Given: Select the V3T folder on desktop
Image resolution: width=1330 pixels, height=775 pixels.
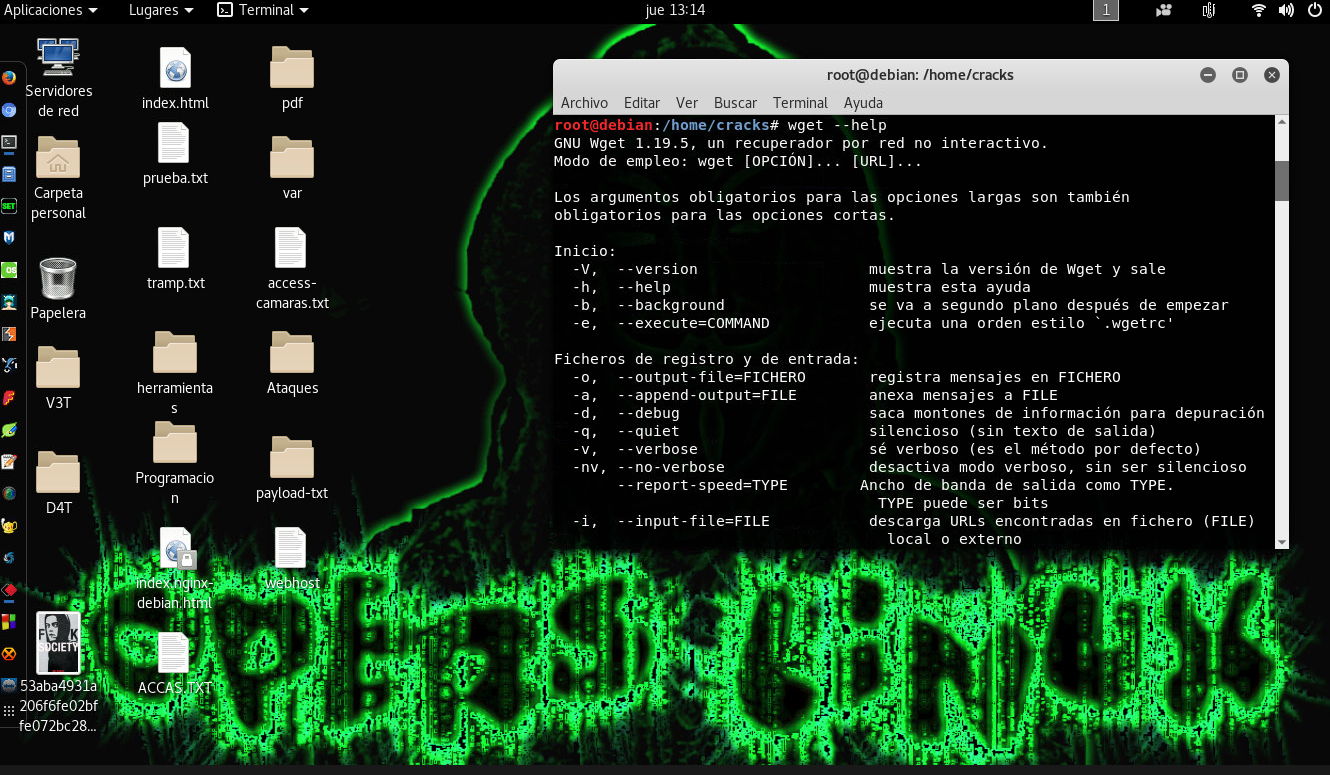Looking at the screenshot, I should [58, 379].
